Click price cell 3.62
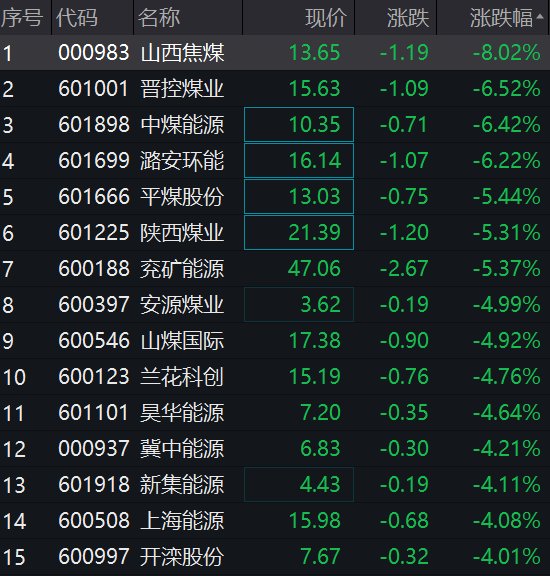 tap(299, 305)
